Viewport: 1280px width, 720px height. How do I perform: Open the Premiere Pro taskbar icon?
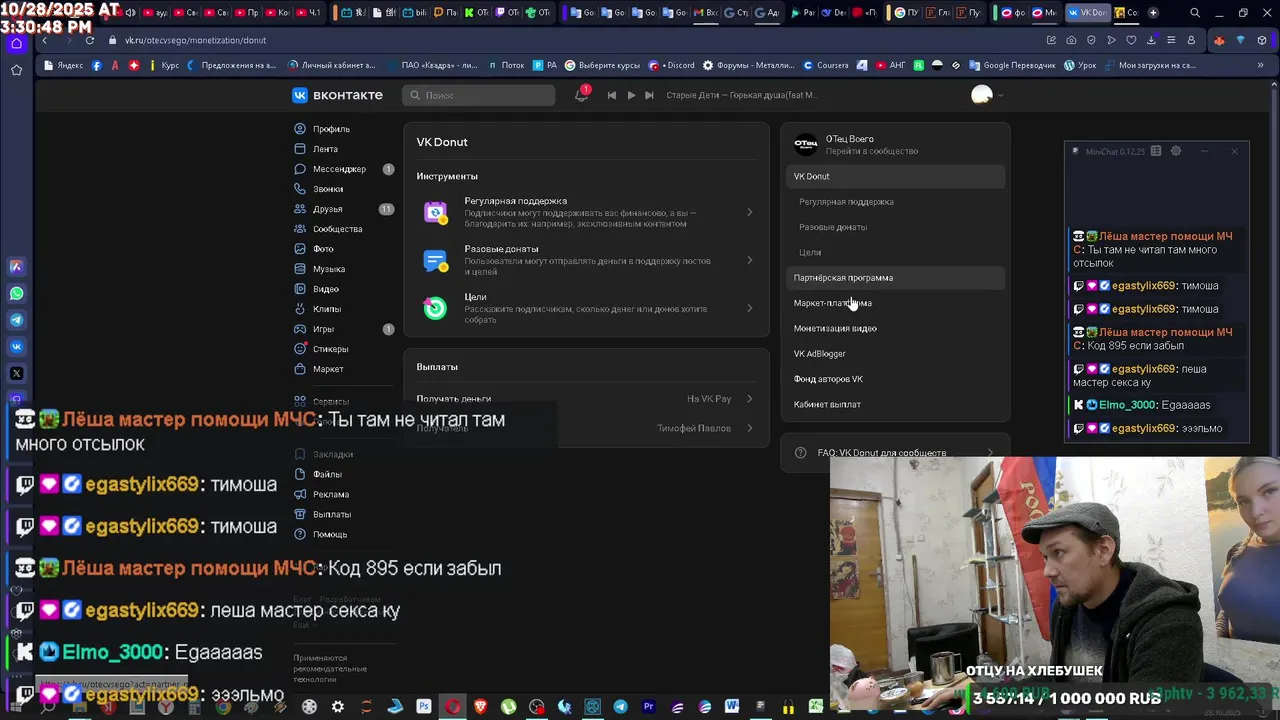[x=648, y=707]
